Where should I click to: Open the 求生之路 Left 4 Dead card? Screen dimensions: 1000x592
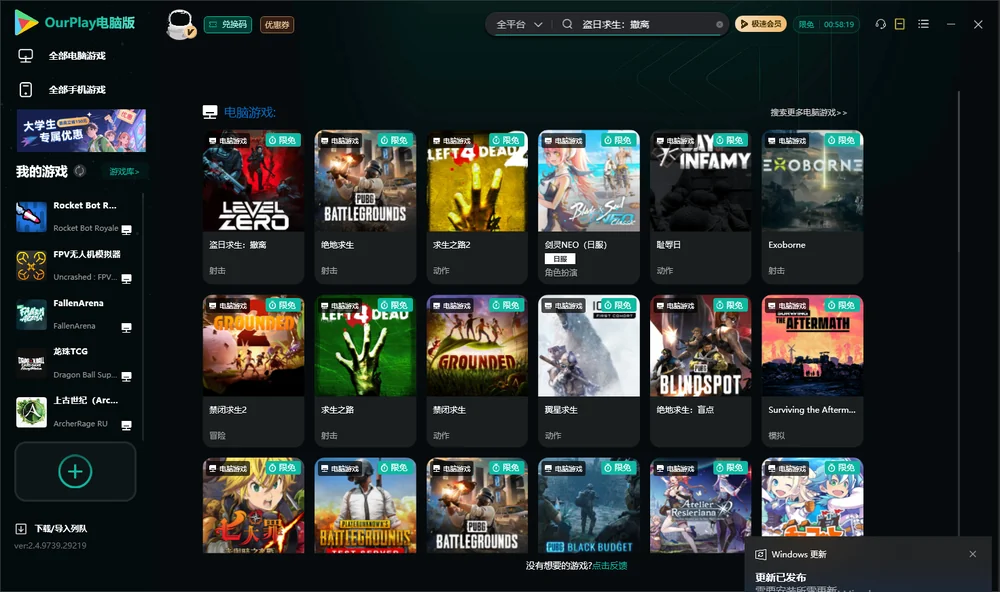[x=365, y=371]
